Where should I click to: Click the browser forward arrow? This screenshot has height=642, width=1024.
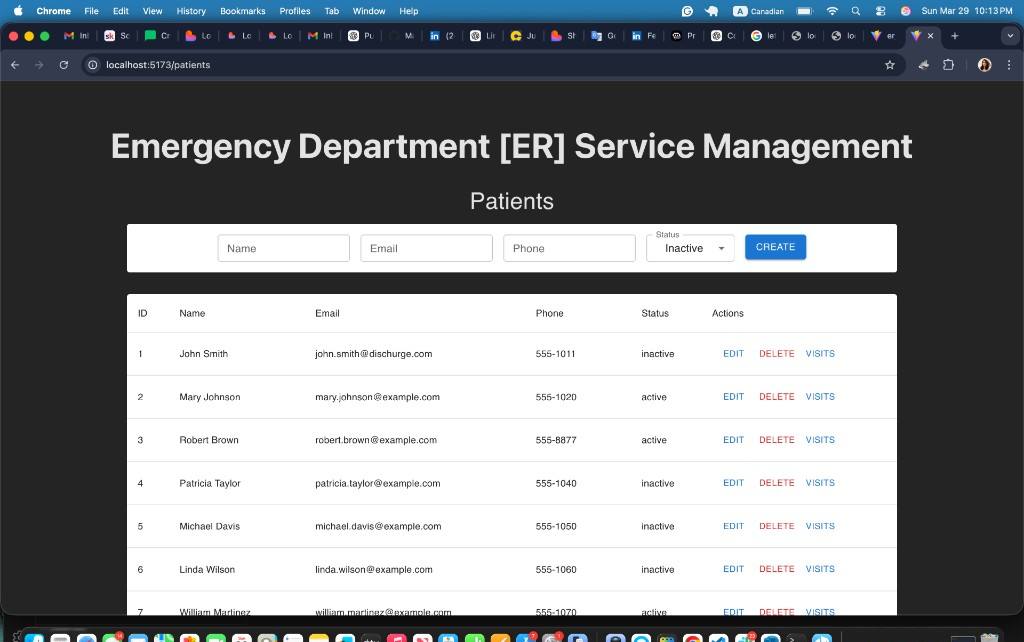pyautogui.click(x=39, y=65)
